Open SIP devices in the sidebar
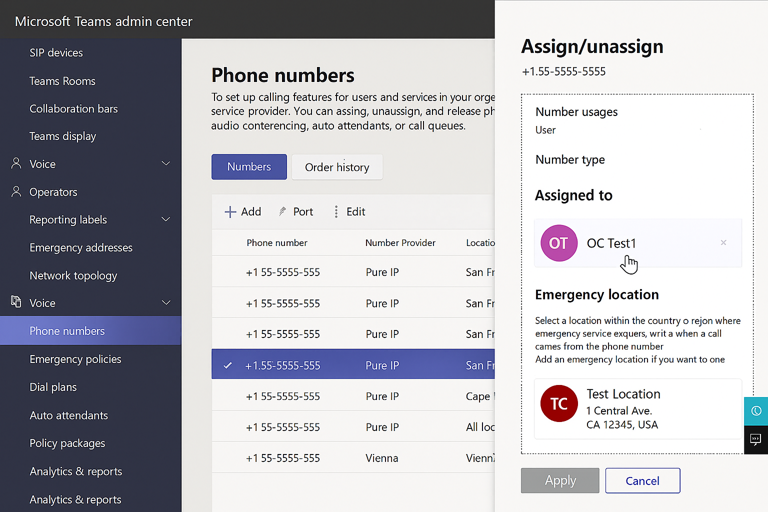 tap(56, 52)
